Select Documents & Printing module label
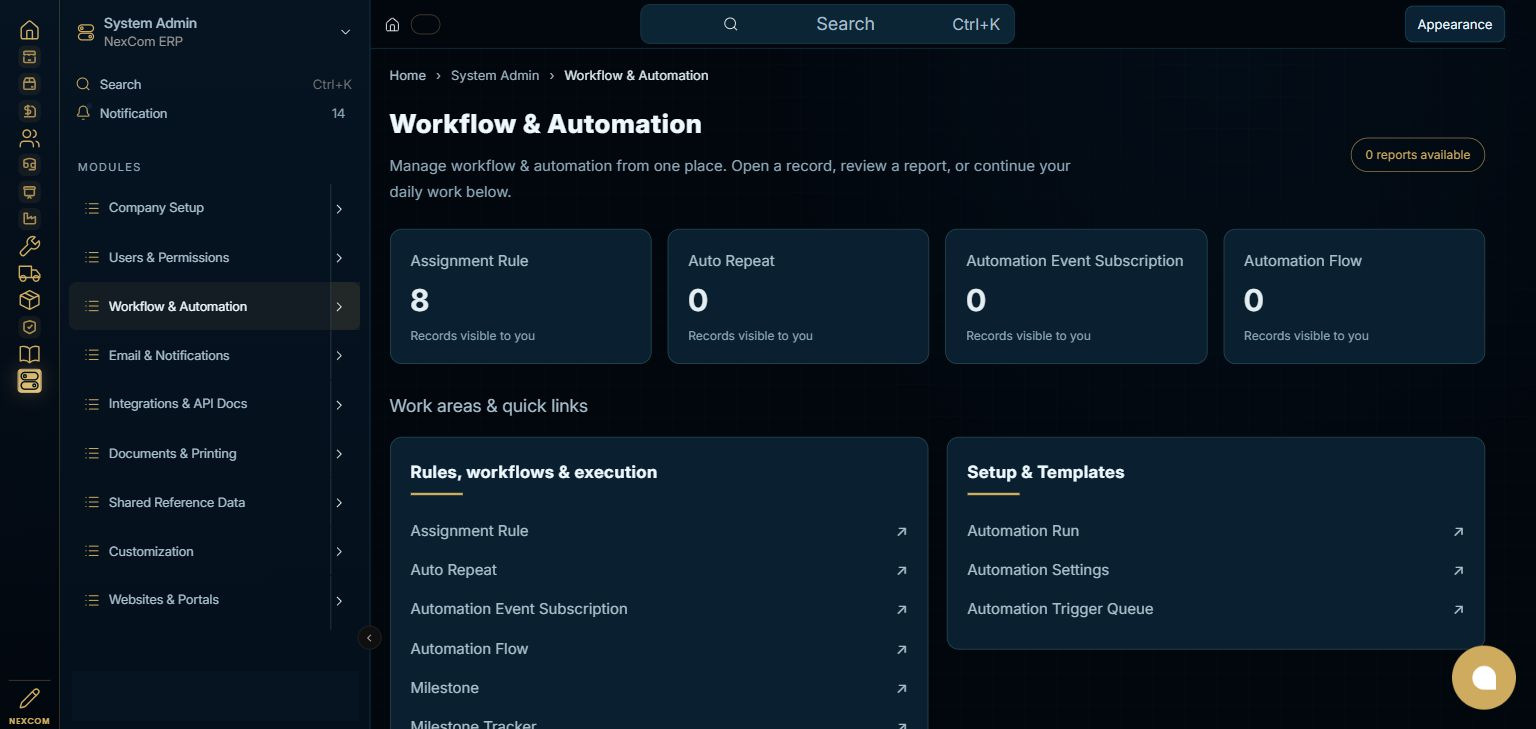The image size is (1536, 729). pos(173,454)
